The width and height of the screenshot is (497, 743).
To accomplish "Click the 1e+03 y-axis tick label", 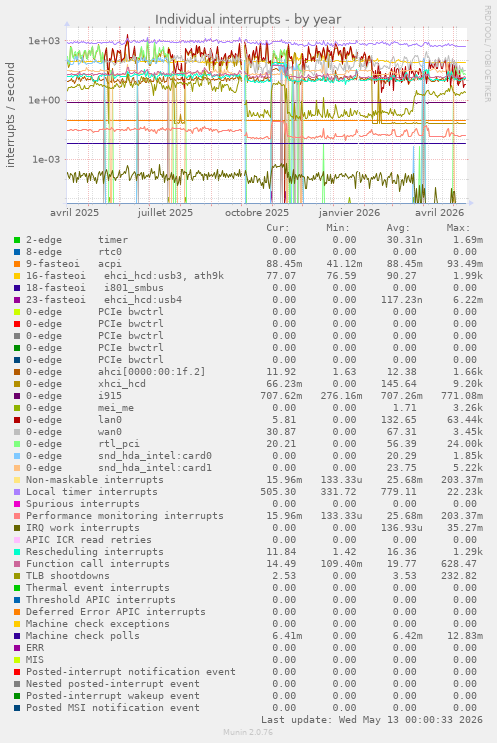I will [45, 41].
